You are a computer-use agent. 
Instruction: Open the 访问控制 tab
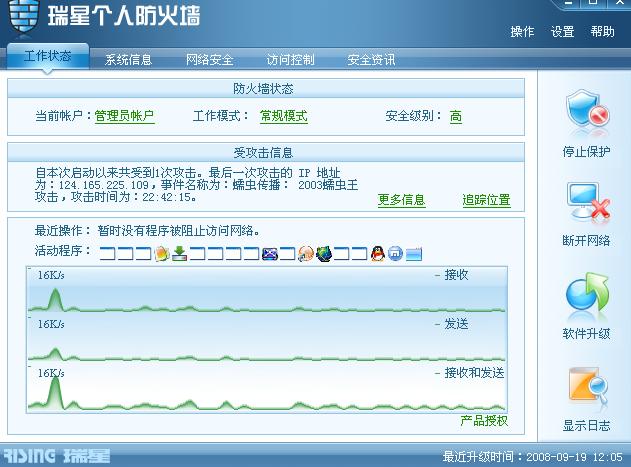coord(290,60)
